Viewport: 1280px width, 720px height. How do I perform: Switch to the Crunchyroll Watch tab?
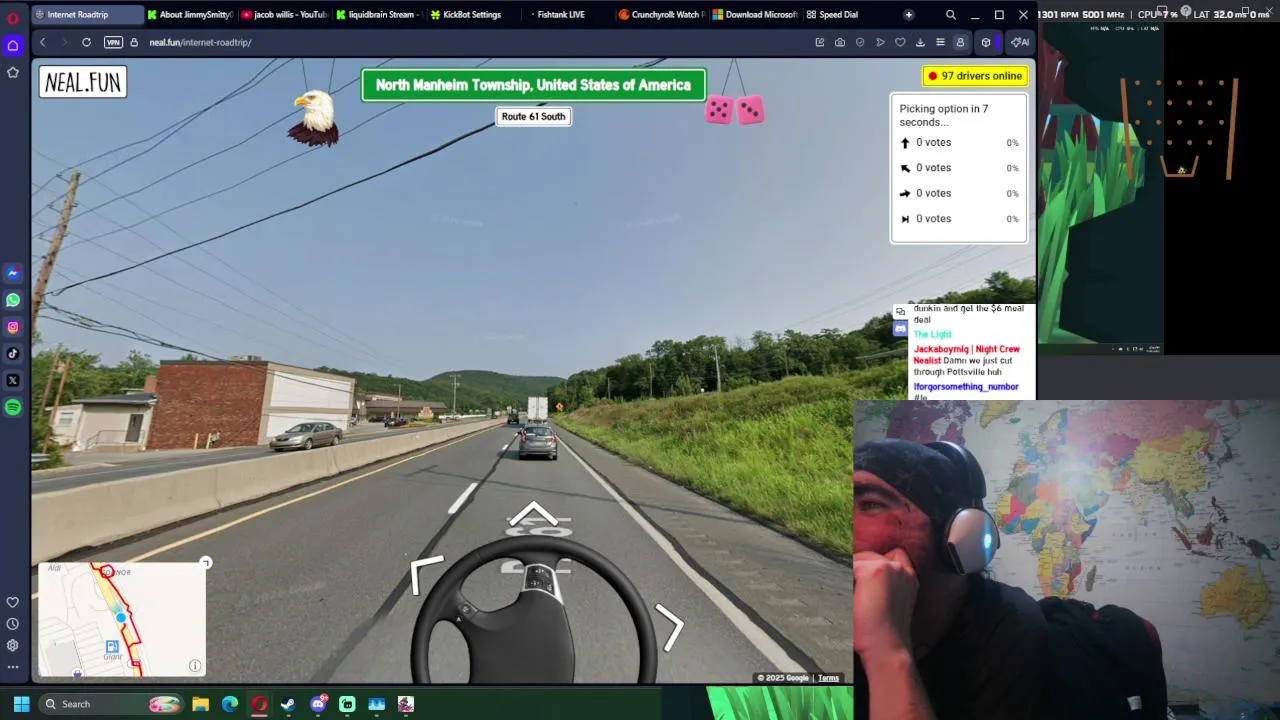660,14
